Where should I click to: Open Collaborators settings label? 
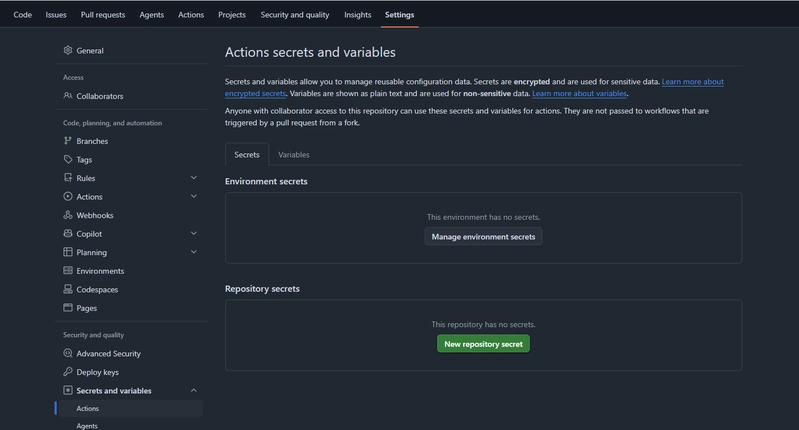(100, 96)
